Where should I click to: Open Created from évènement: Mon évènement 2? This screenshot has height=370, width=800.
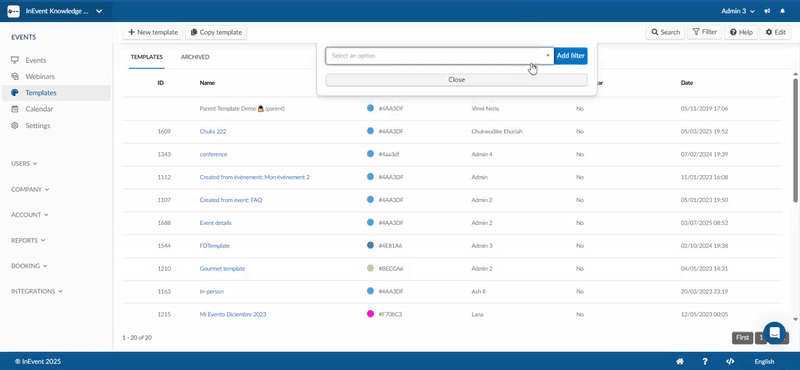pos(254,177)
